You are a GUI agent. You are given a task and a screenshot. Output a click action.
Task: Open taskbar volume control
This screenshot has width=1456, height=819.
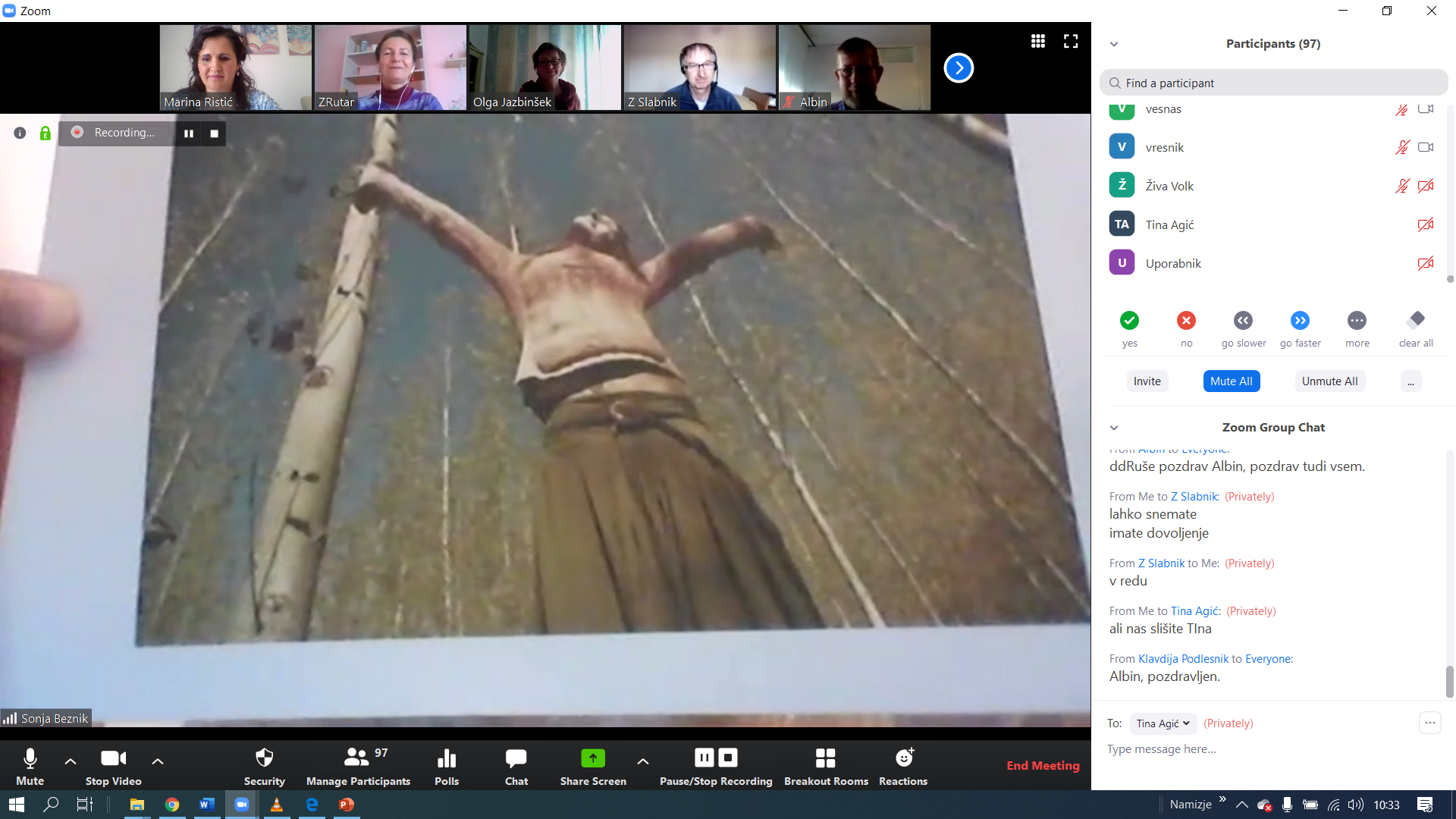(1356, 805)
